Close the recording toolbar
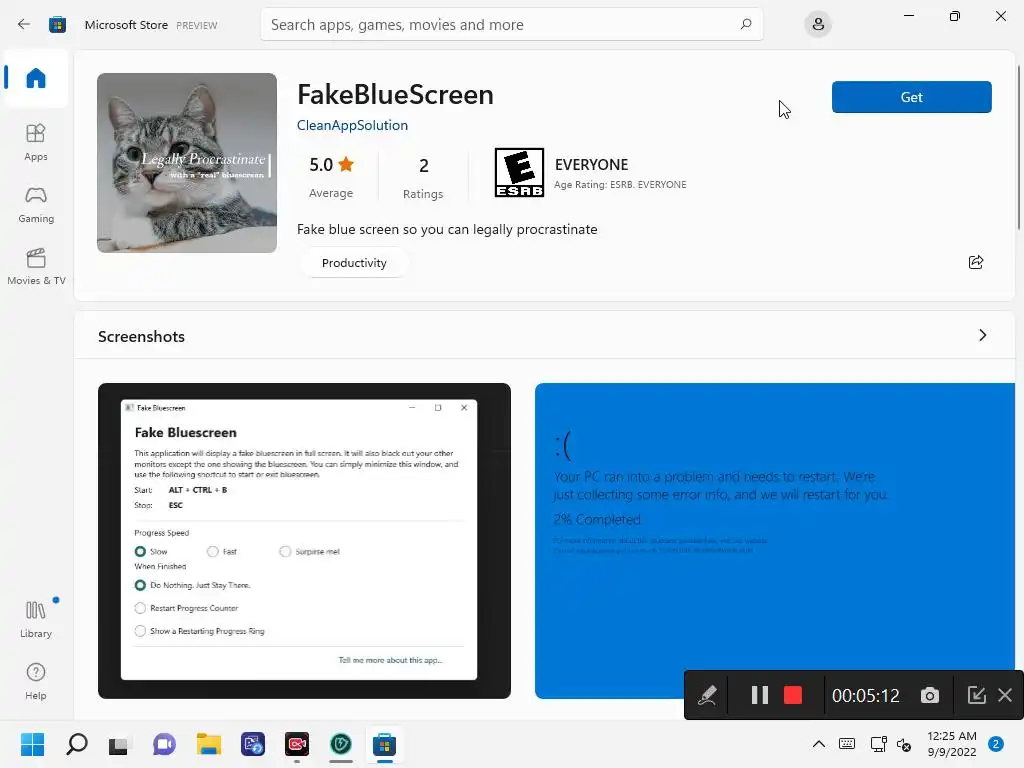The width and height of the screenshot is (1024, 768). pos(1005,695)
